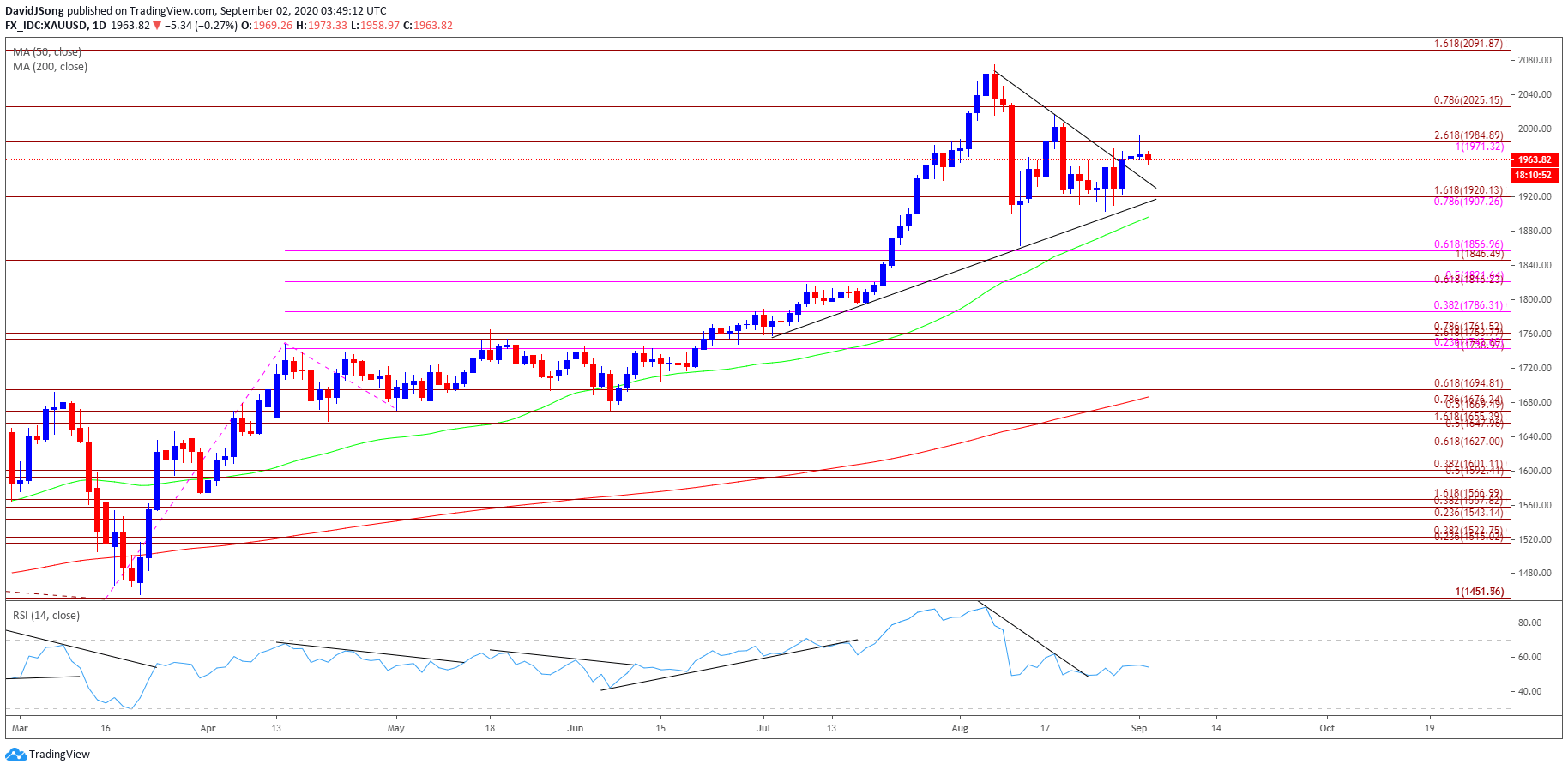Click the RSI 80.00 axis label
The image size is (1568, 770).
(x=1529, y=623)
